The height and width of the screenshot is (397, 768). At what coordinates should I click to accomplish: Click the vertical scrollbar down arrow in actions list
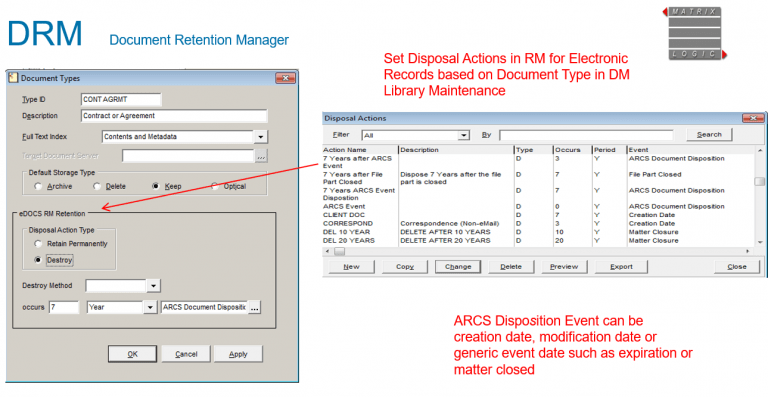click(x=760, y=242)
